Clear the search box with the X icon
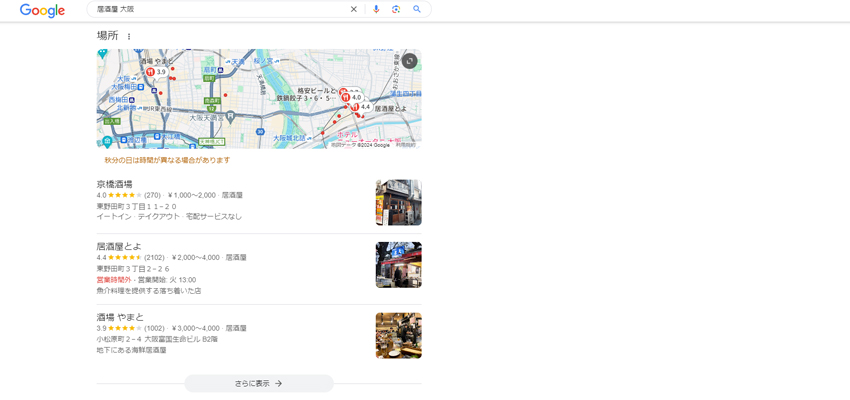This screenshot has height=400, width=850. click(x=353, y=9)
